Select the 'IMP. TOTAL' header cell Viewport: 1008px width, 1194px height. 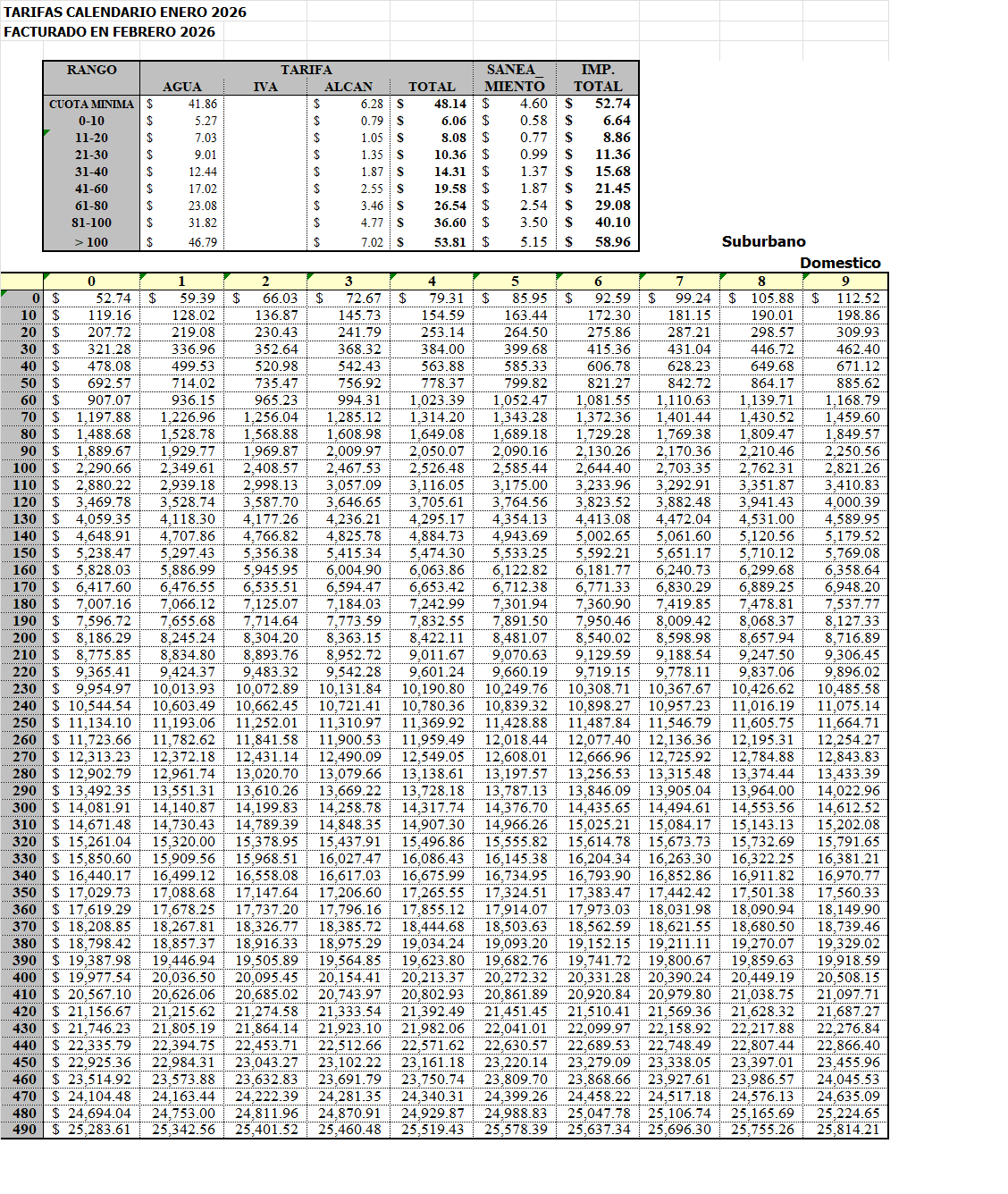597,78
